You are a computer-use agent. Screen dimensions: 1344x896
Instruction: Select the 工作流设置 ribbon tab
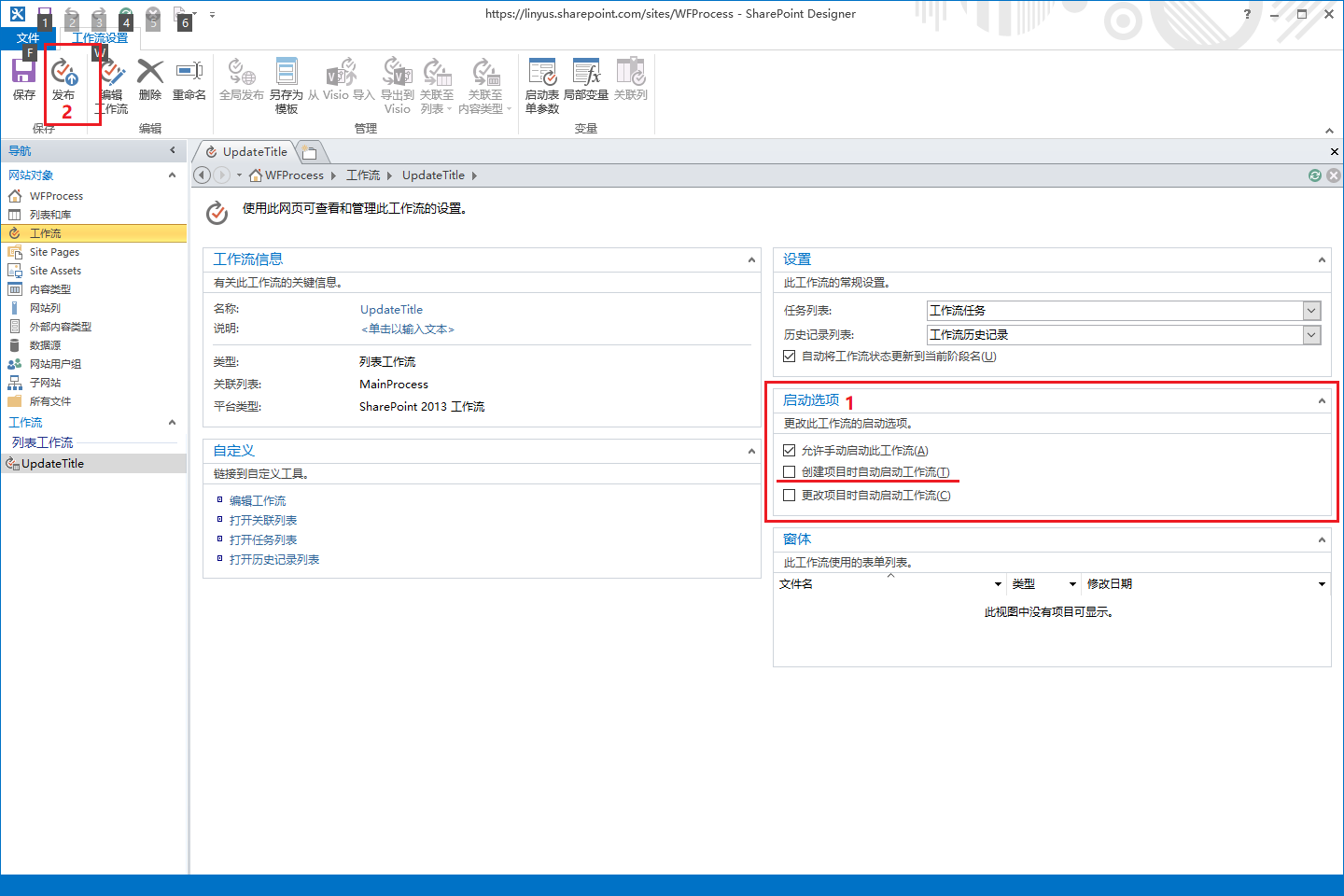click(101, 38)
